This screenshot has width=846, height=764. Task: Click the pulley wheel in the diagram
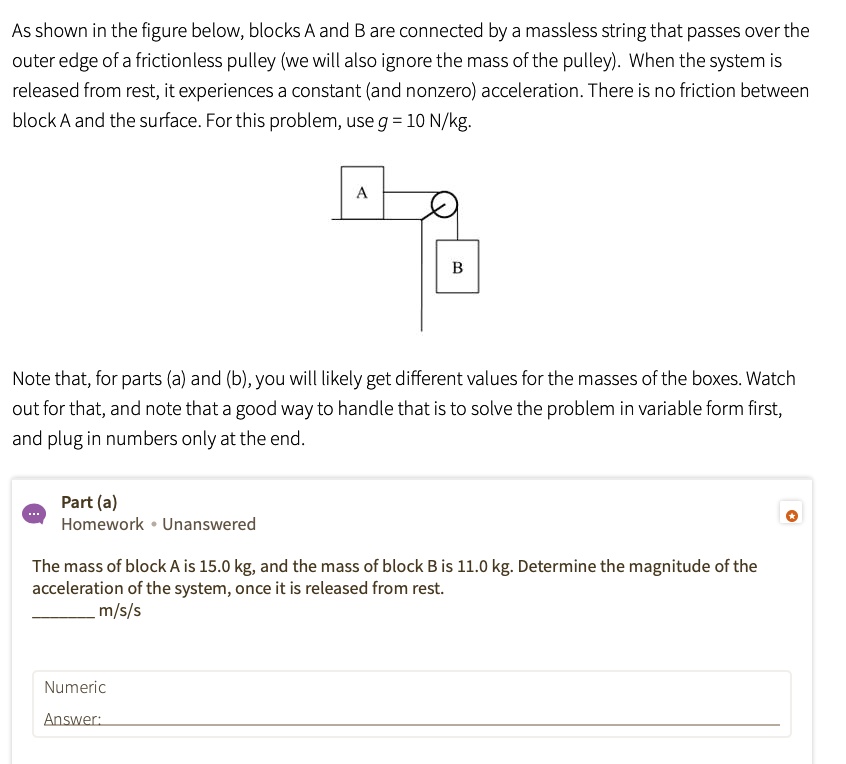coord(445,204)
